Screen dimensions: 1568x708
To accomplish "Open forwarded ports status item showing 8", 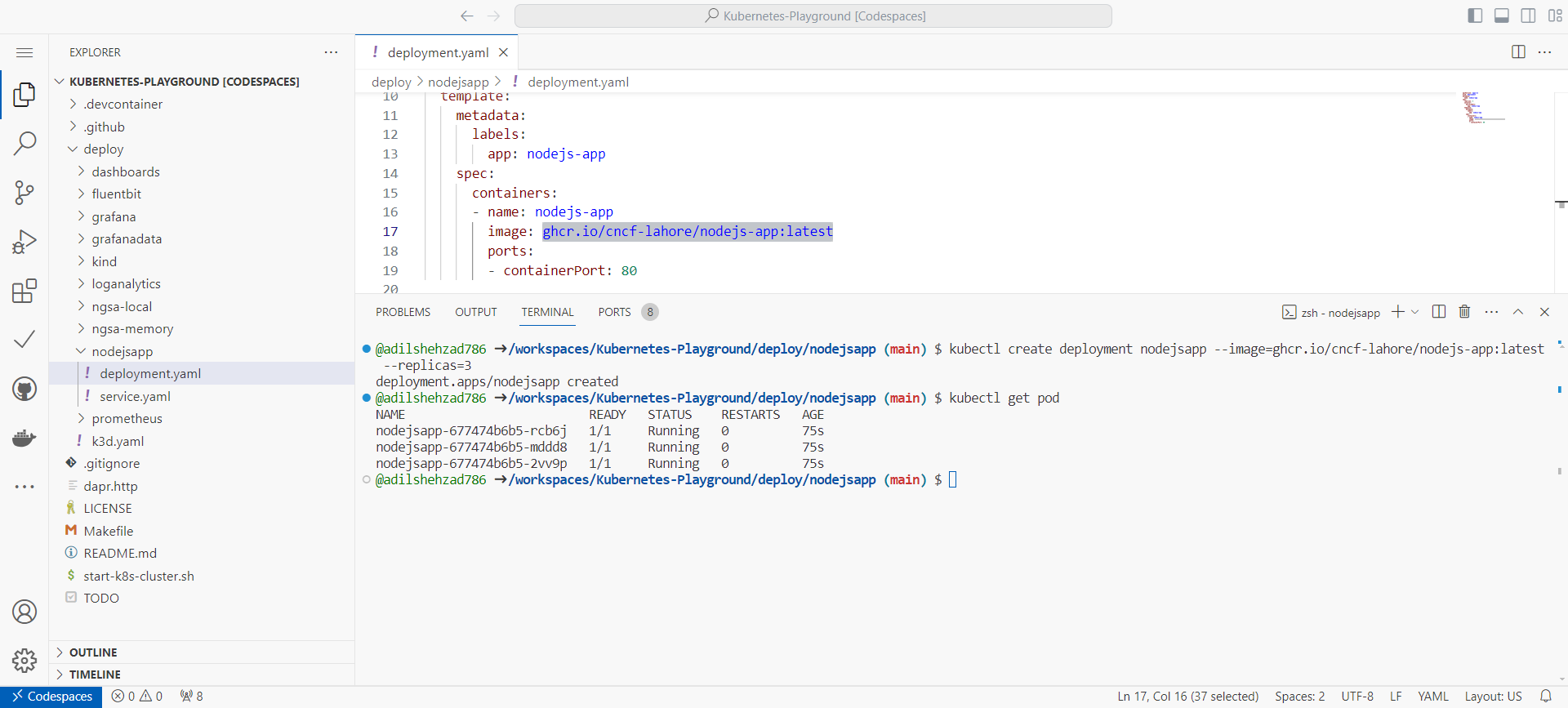I will point(192,697).
